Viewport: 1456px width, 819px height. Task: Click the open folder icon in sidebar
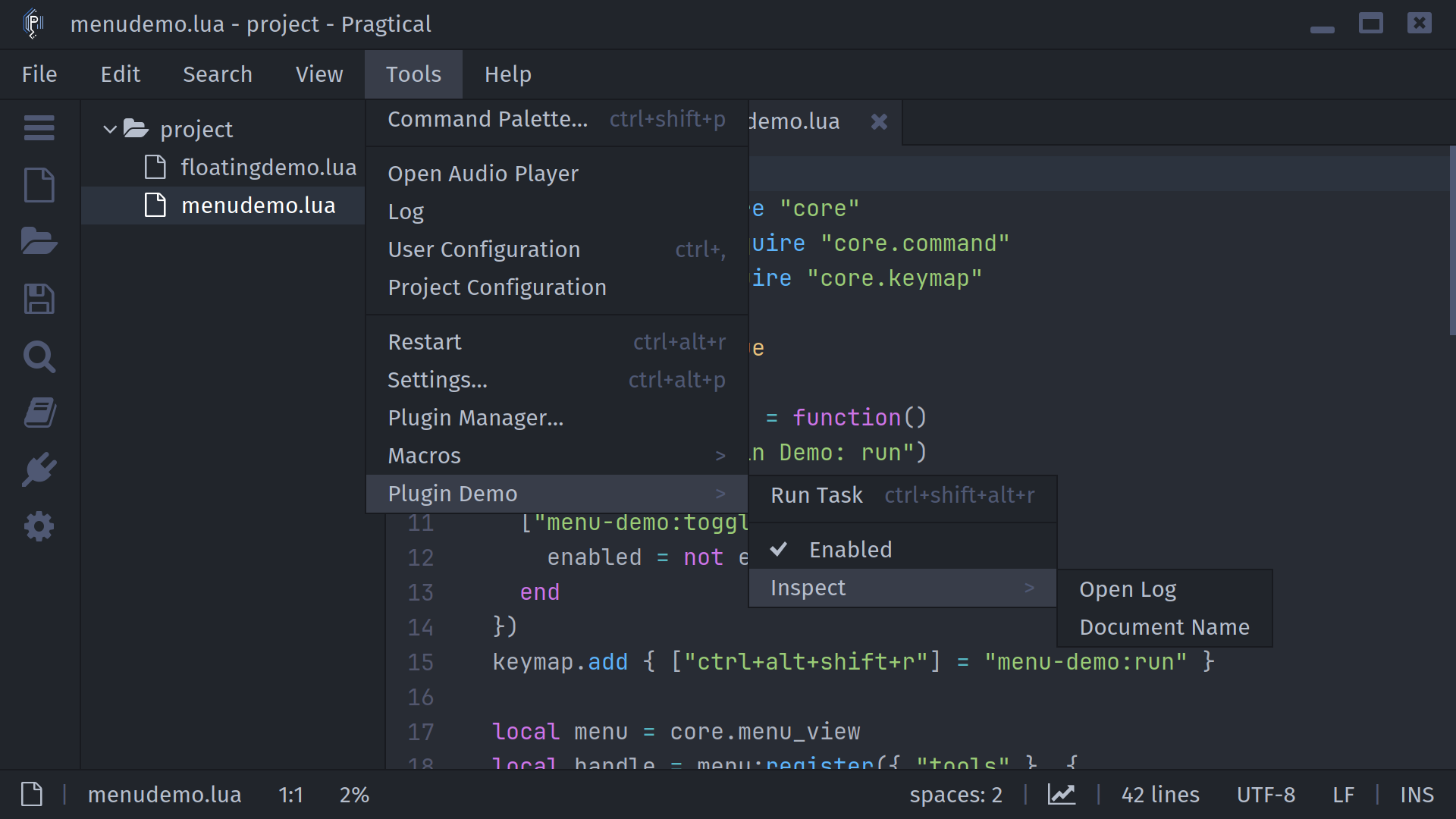coord(39,241)
